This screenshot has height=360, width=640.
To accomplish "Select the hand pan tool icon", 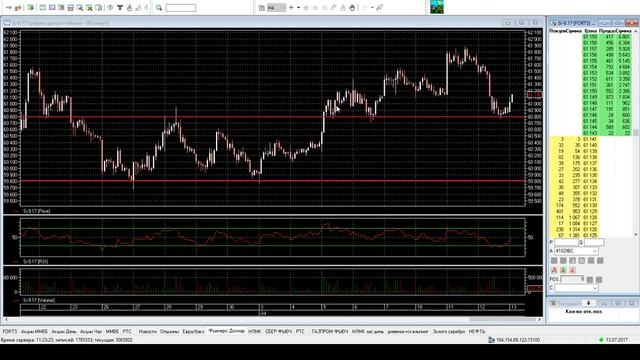I will pos(352,8).
